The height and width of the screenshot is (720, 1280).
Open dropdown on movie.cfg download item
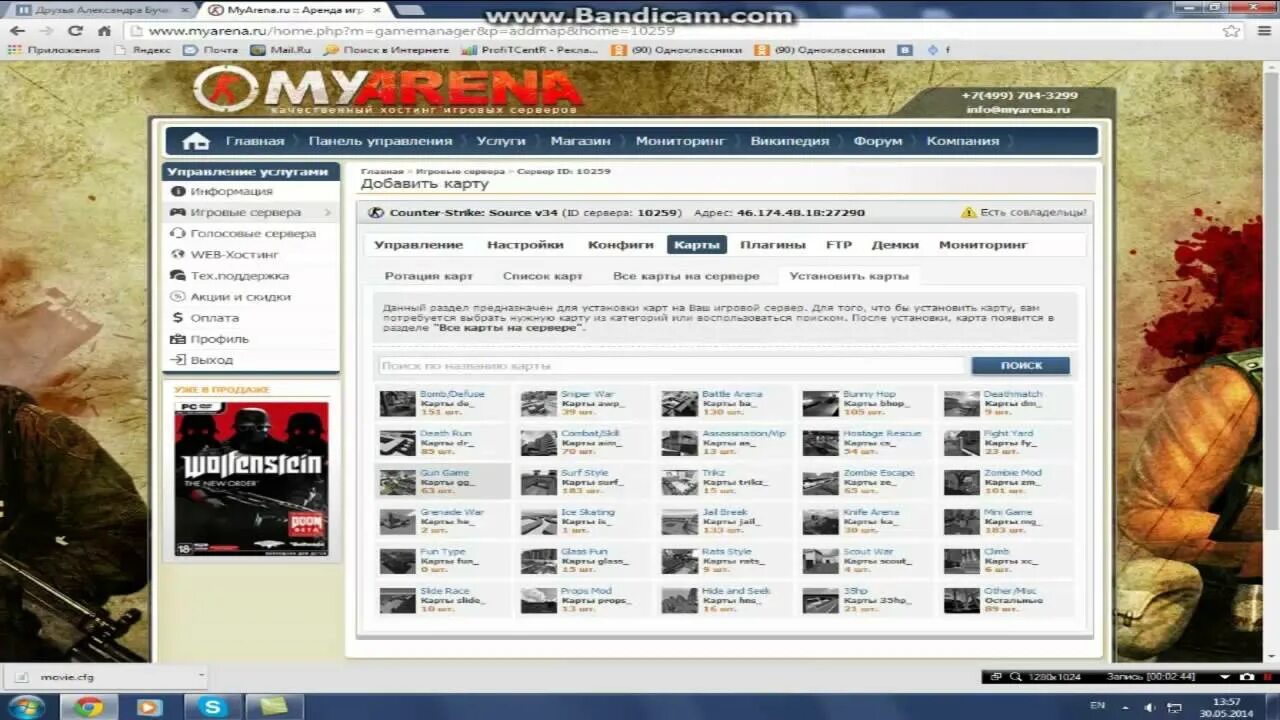click(200, 676)
